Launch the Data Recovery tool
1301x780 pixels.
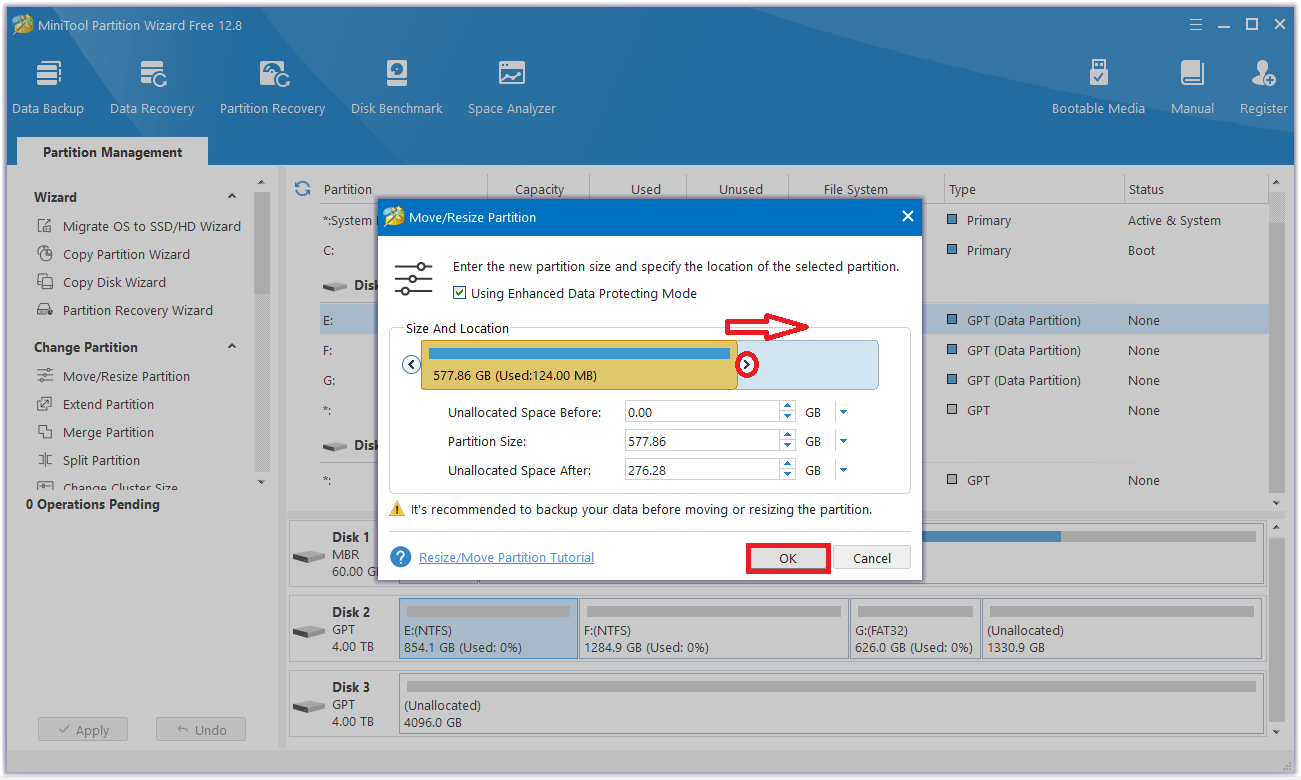pyautogui.click(x=152, y=87)
